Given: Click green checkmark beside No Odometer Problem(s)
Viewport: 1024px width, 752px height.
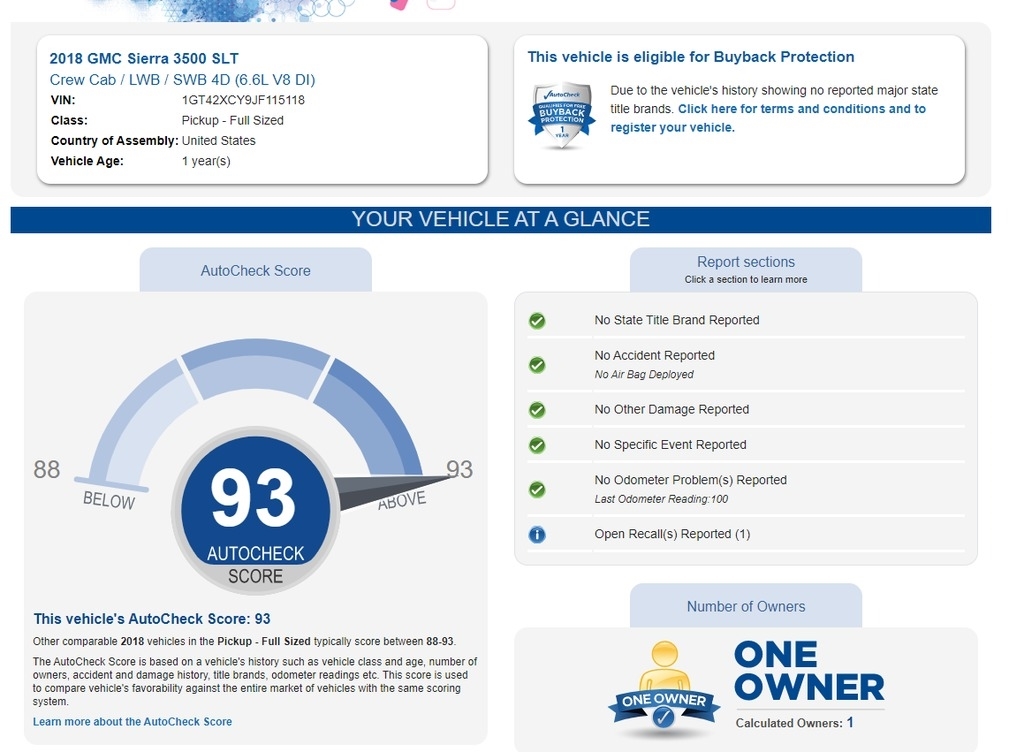Looking at the screenshot, I should (x=537, y=490).
